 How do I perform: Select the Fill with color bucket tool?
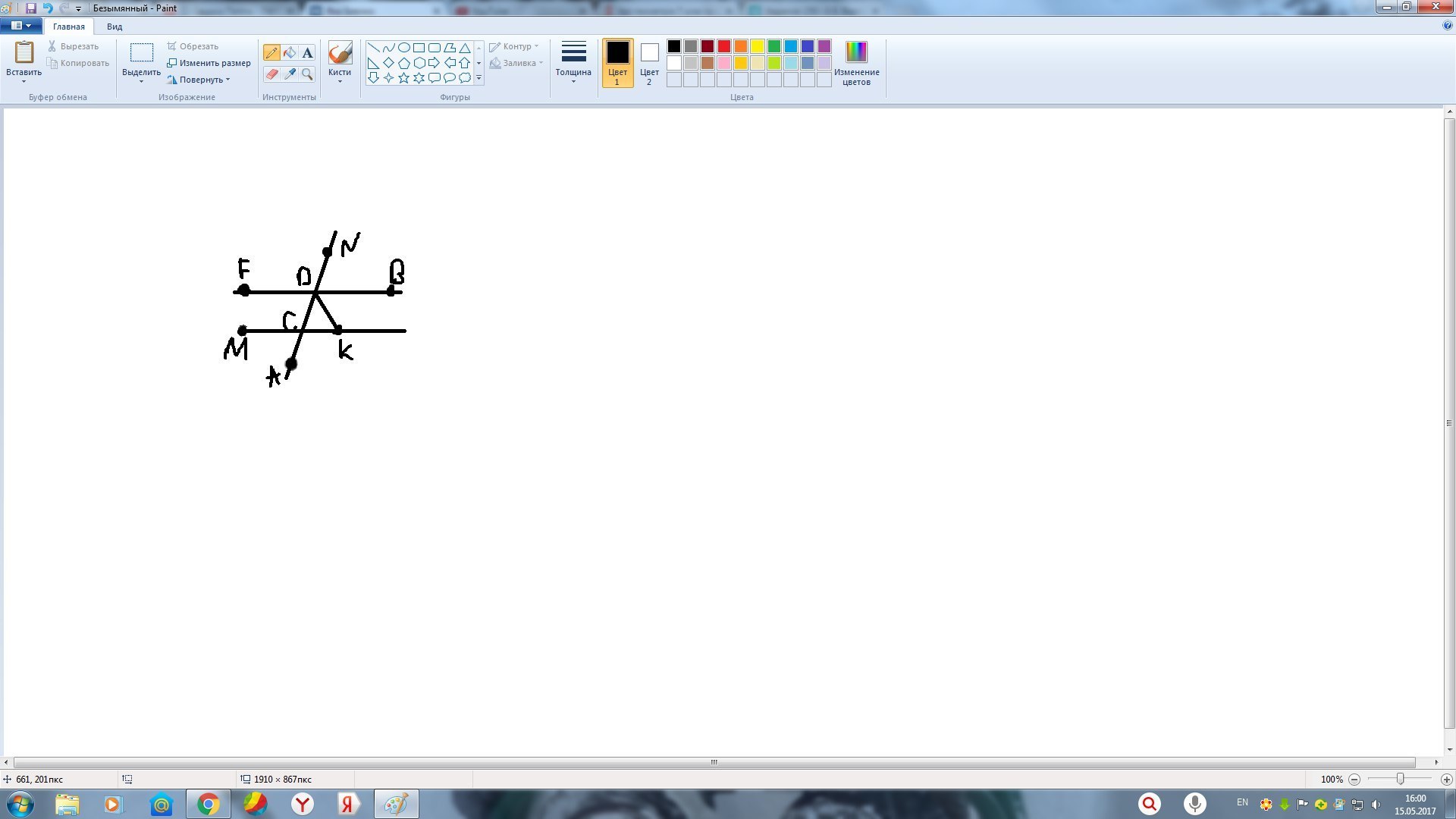pos(290,52)
